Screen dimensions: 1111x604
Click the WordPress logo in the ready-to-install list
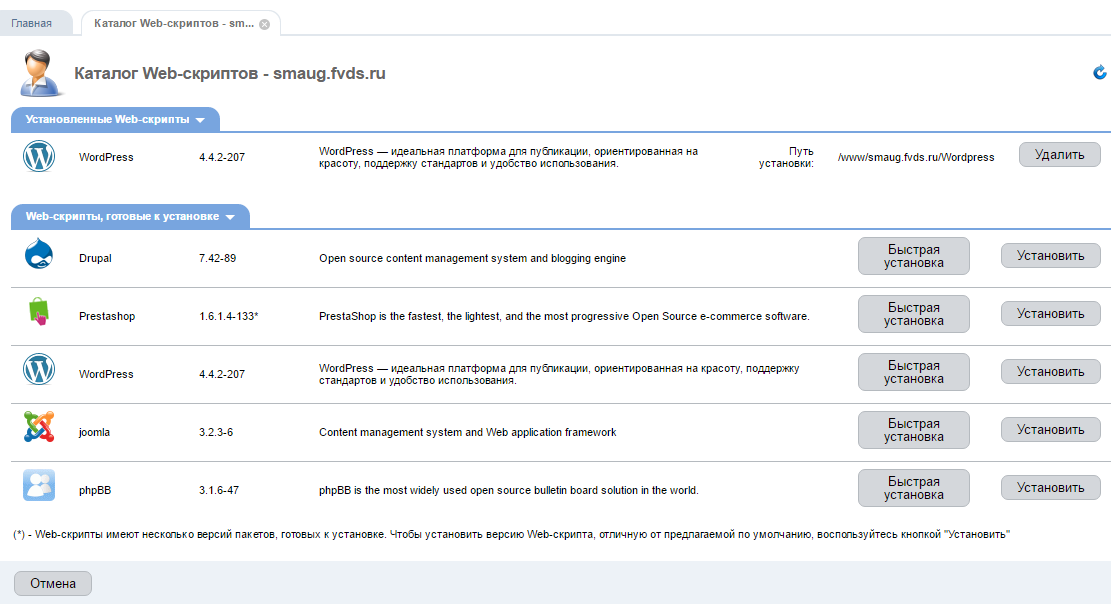coord(39,370)
